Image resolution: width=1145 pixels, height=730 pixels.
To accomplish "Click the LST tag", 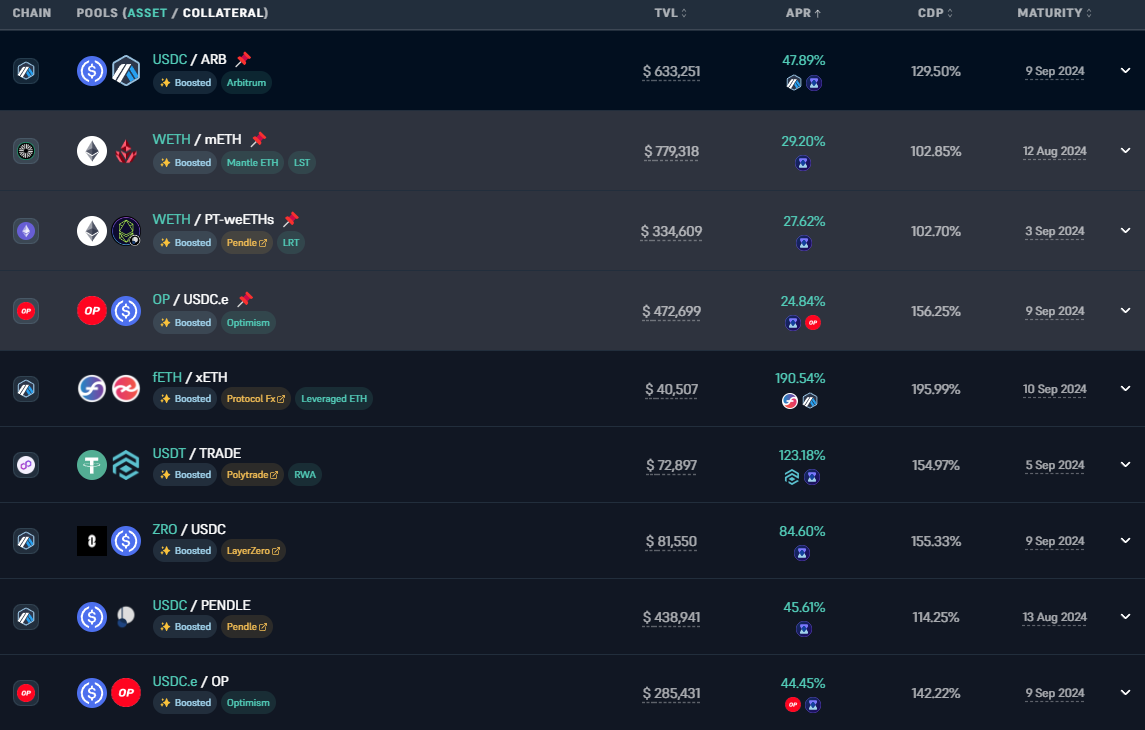I will tap(302, 163).
